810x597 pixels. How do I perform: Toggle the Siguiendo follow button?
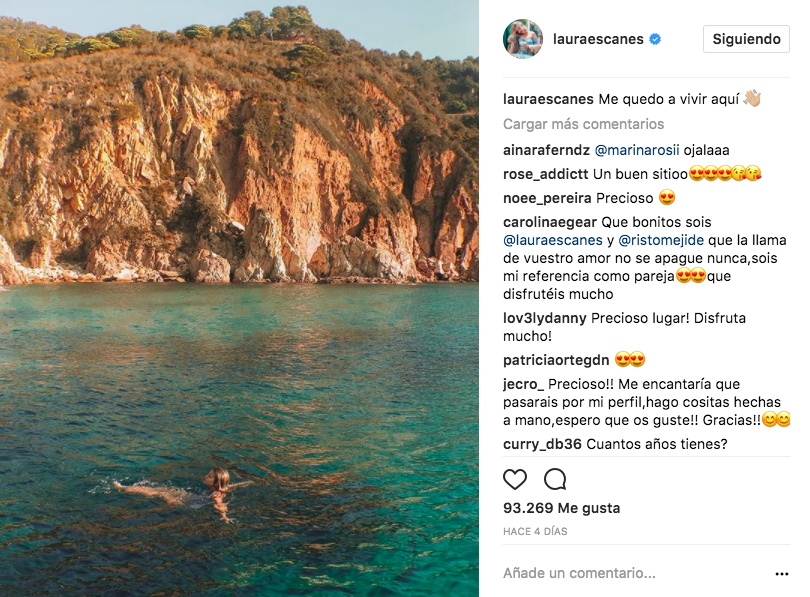746,39
